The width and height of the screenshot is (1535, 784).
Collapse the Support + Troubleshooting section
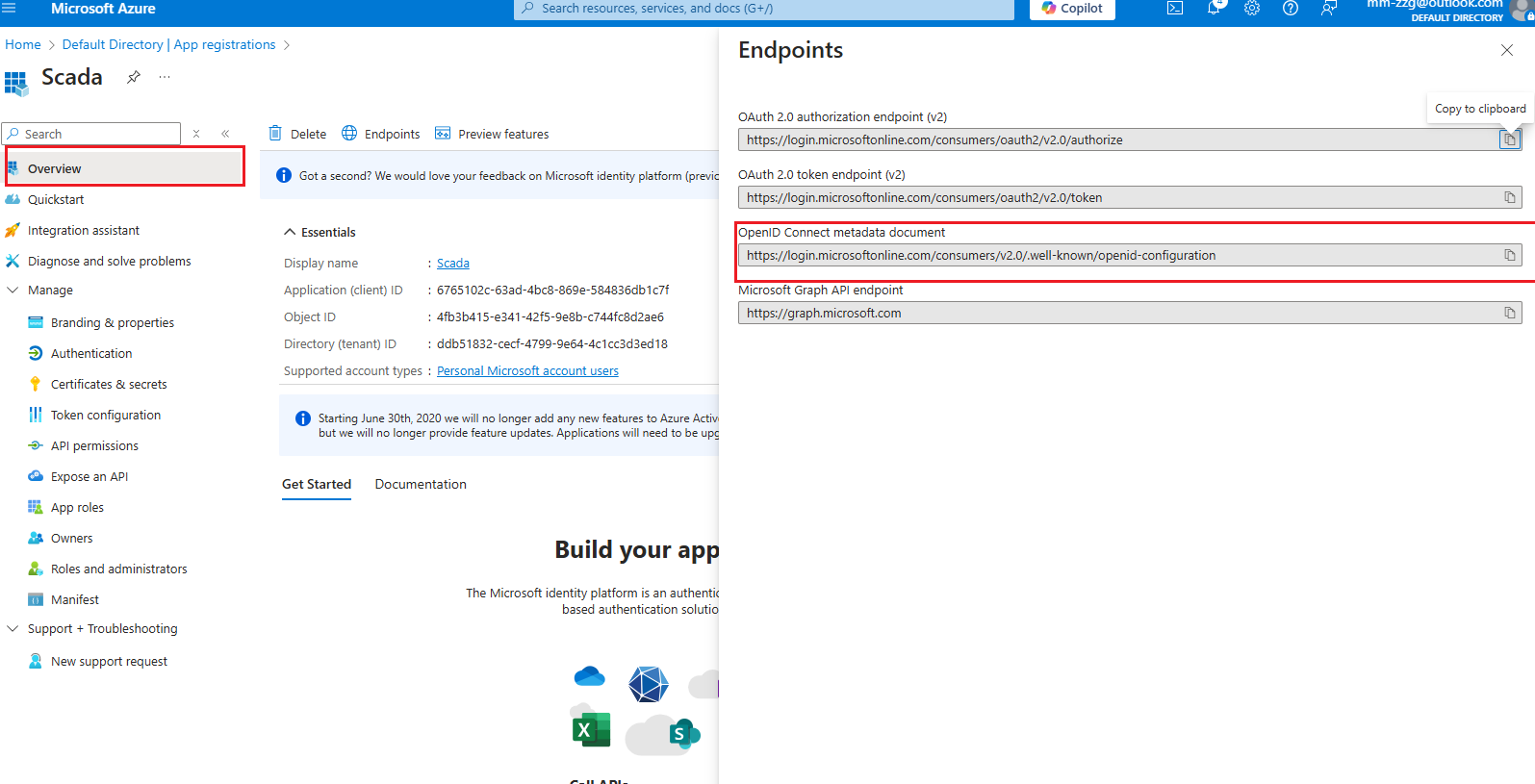pyautogui.click(x=13, y=629)
